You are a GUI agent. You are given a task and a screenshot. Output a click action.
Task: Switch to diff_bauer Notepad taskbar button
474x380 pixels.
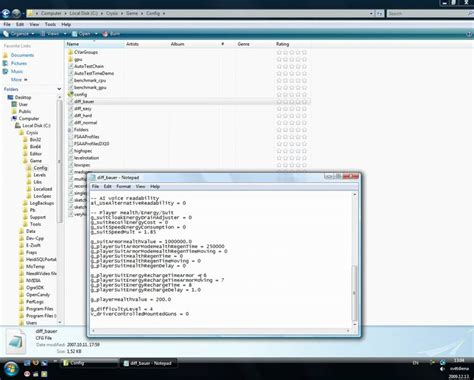[x=148, y=363]
